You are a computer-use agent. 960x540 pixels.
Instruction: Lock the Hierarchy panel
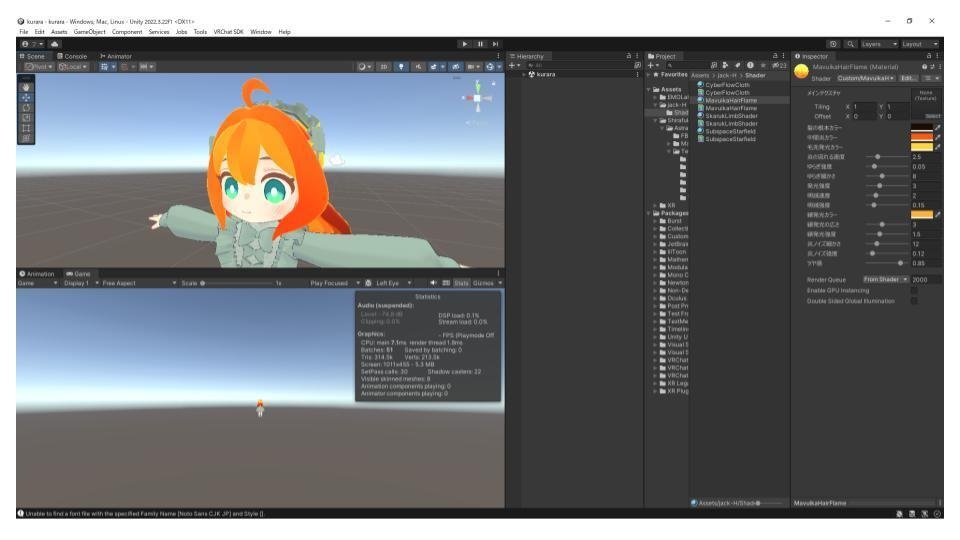point(629,56)
